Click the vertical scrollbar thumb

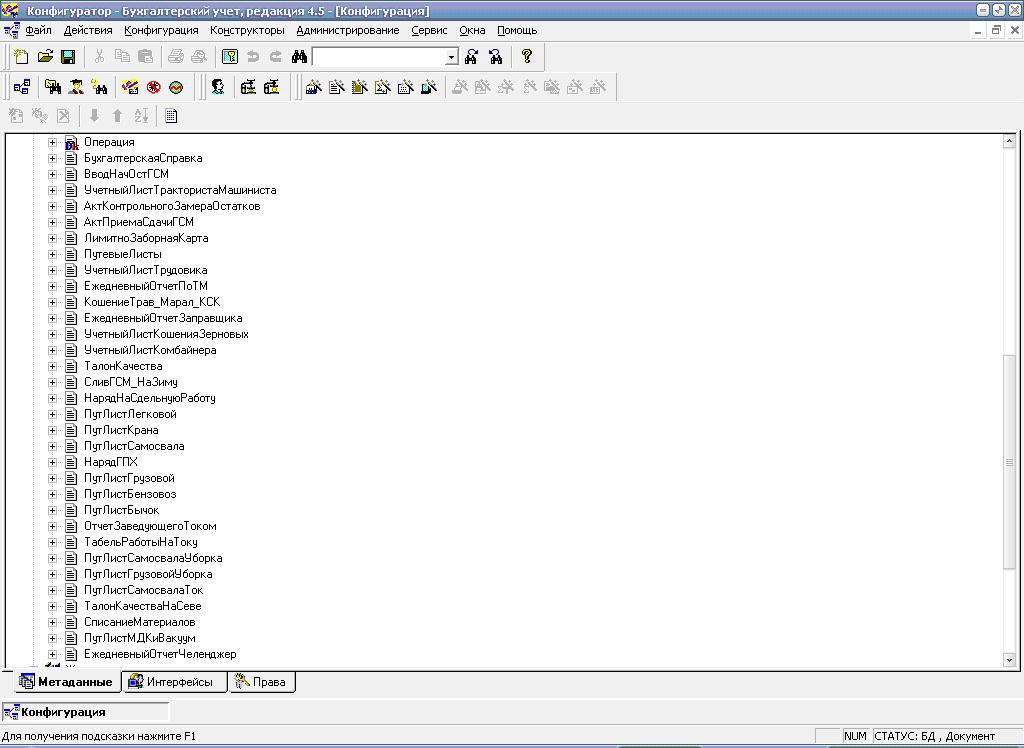(1009, 461)
